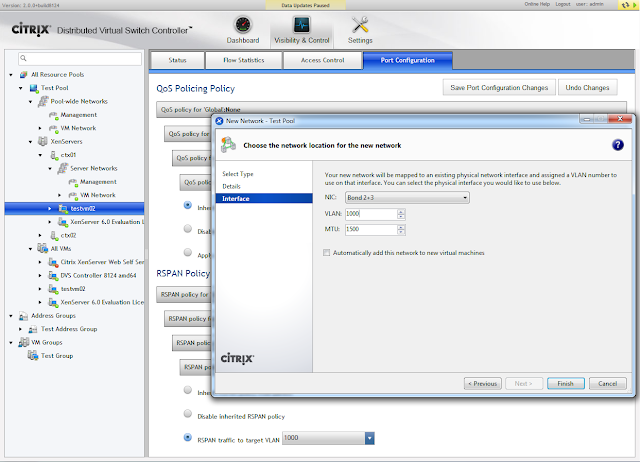The height and width of the screenshot is (462, 640).
Task: Collapse the All Resource Pools tree node
Action: [x=11, y=75]
